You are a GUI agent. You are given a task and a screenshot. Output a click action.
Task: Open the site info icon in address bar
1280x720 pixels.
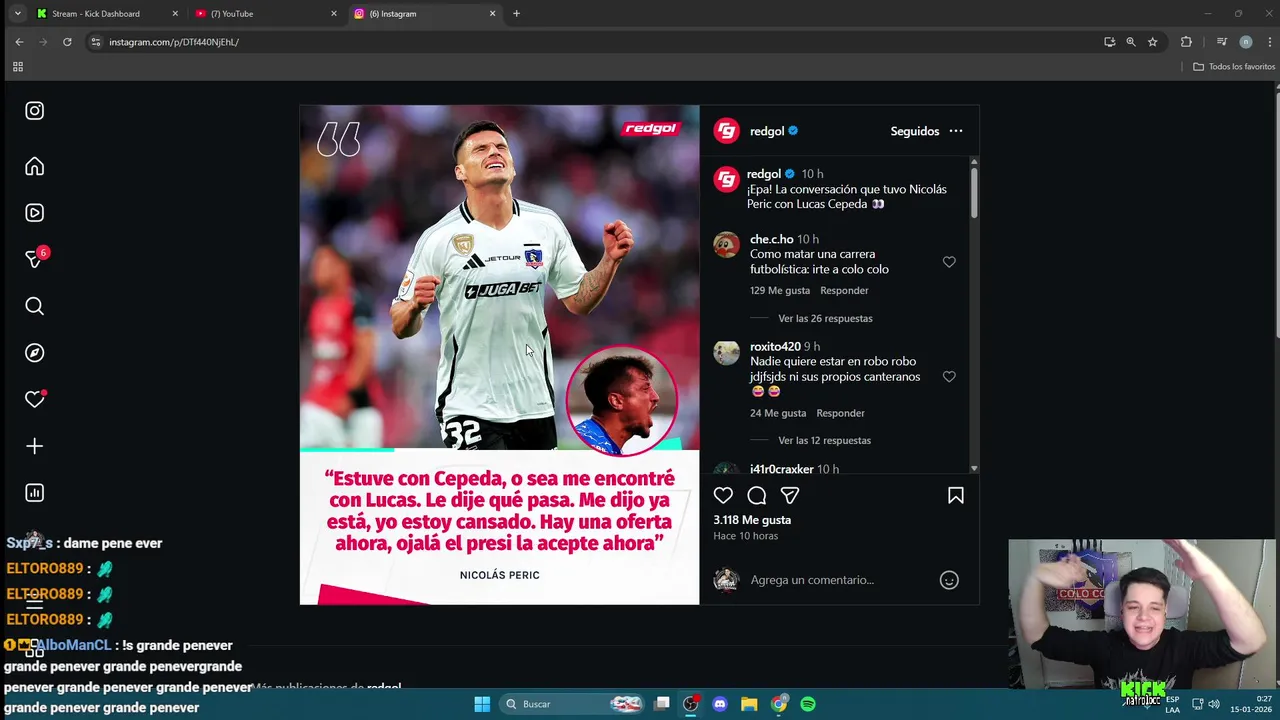[96, 42]
